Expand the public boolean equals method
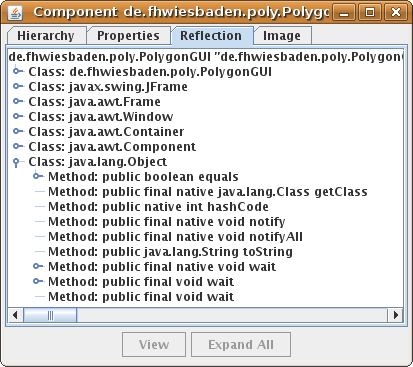This screenshot has height=367, width=413. (x=38, y=176)
